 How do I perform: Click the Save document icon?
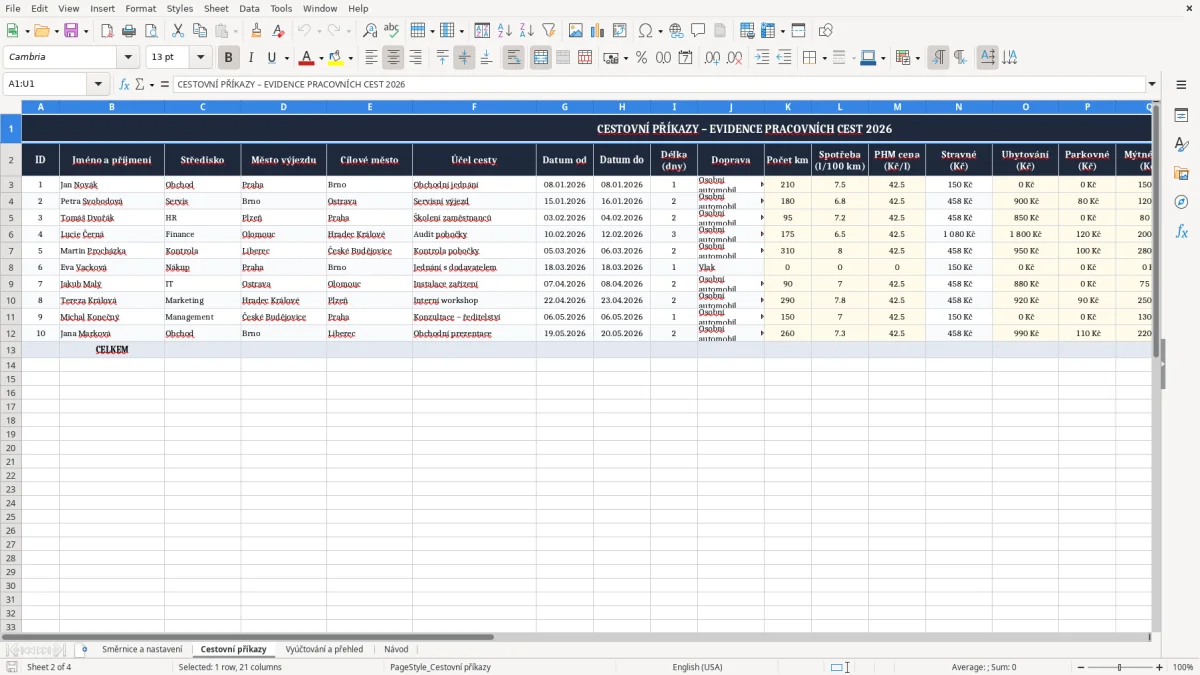point(71,31)
